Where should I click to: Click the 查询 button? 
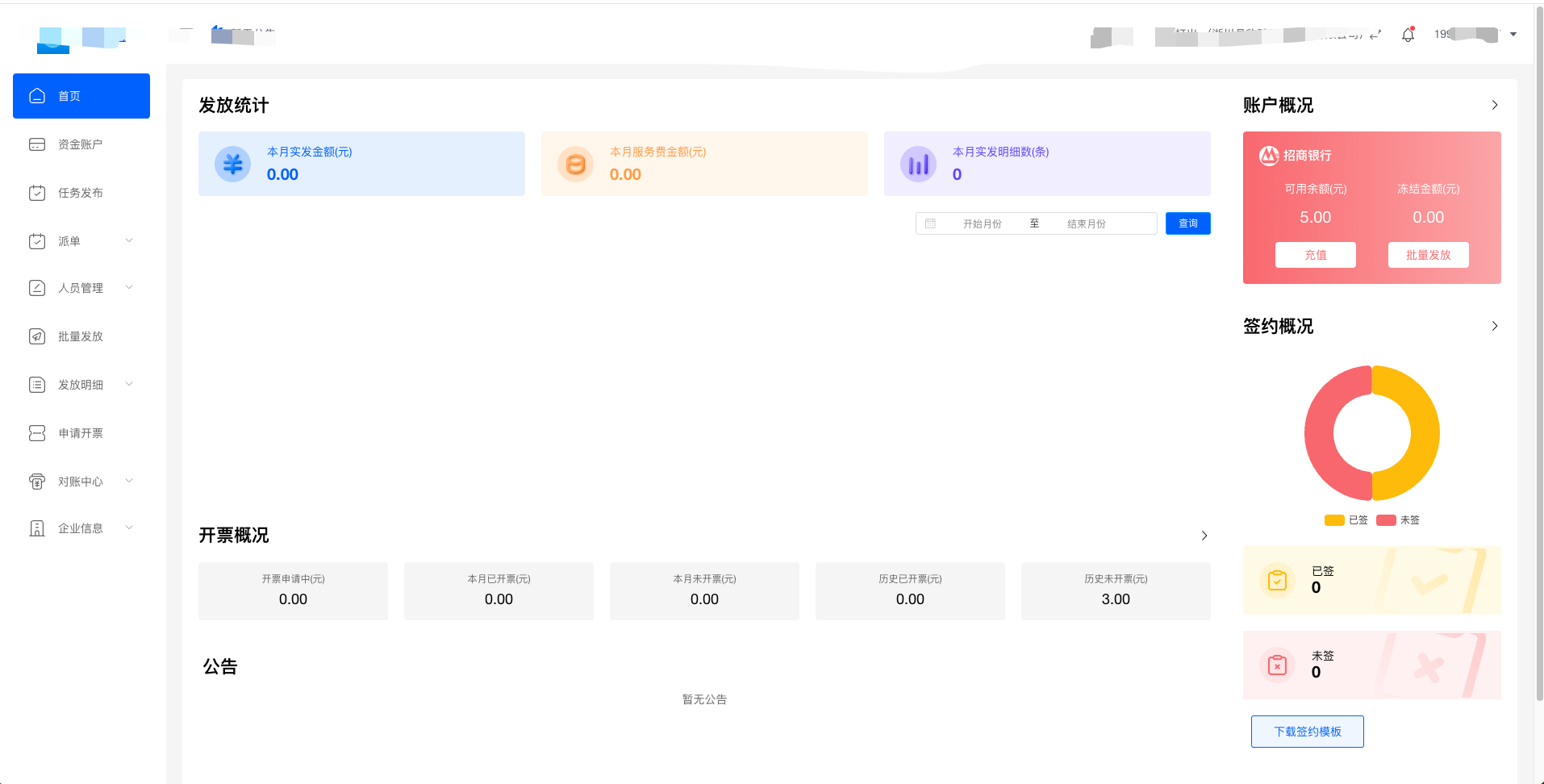(1188, 223)
